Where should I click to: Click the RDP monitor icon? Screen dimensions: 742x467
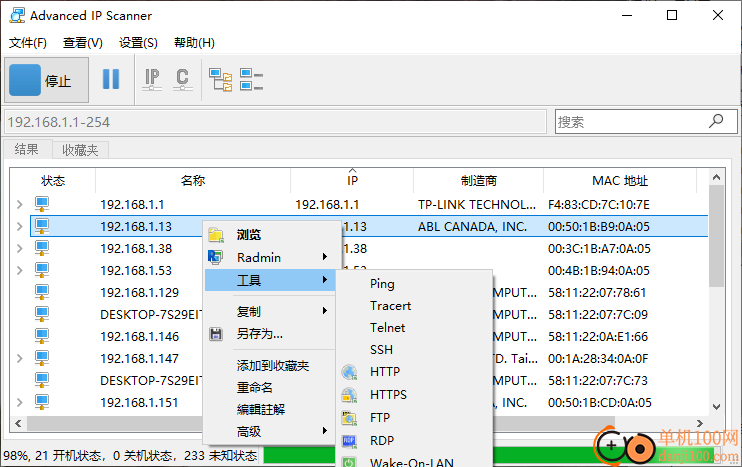point(349,441)
